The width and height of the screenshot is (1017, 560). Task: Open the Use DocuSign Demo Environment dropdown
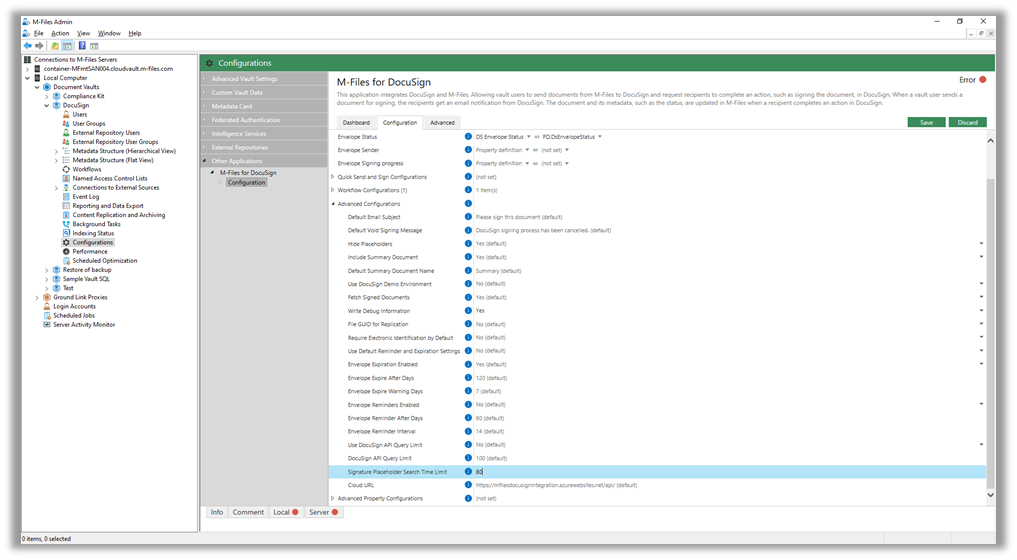click(981, 284)
